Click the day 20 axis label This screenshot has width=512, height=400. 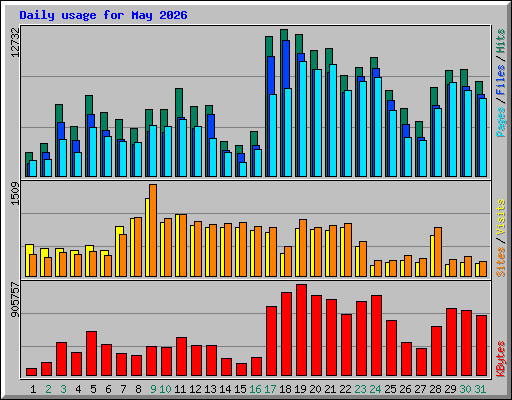click(x=315, y=389)
